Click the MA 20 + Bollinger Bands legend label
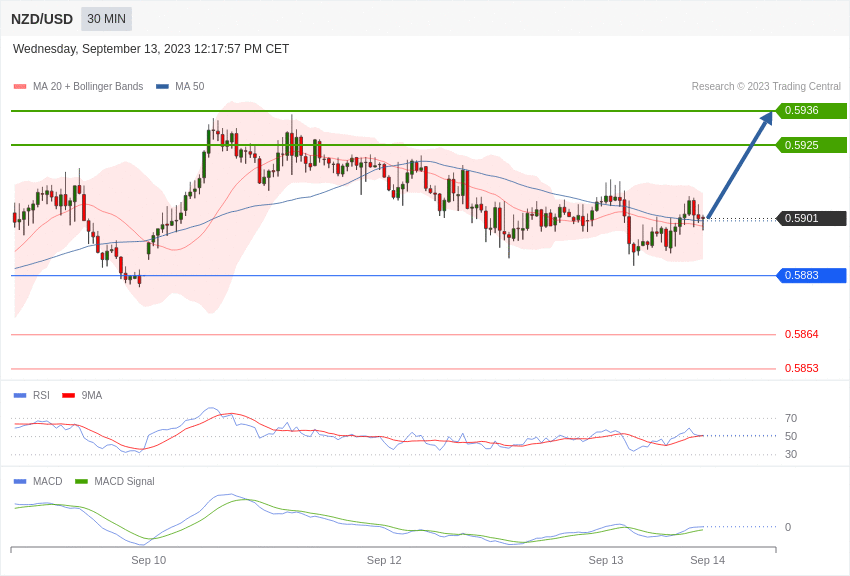This screenshot has width=850, height=576. point(88,87)
